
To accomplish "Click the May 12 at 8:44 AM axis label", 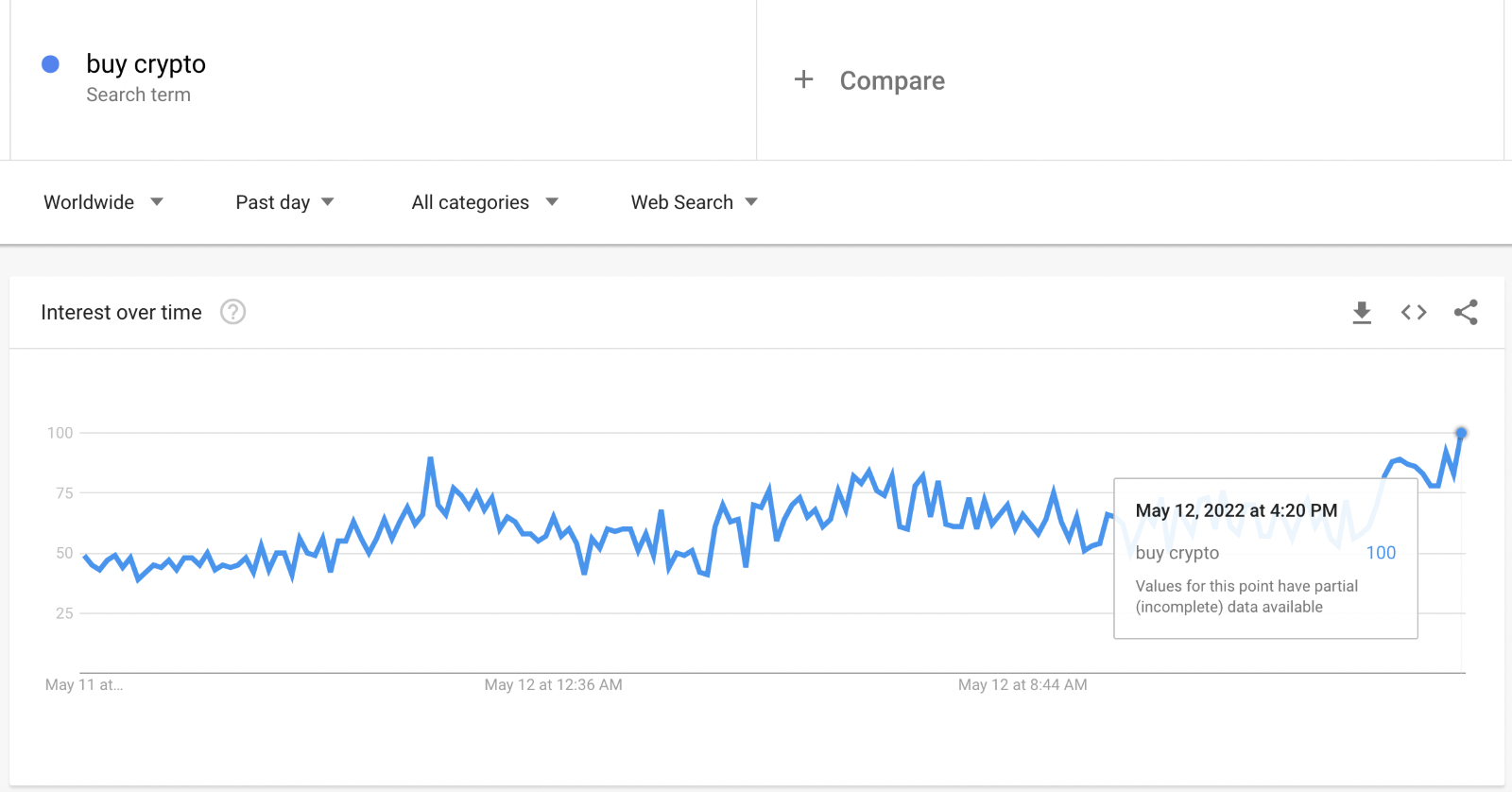I will pyautogui.click(x=1022, y=685).
